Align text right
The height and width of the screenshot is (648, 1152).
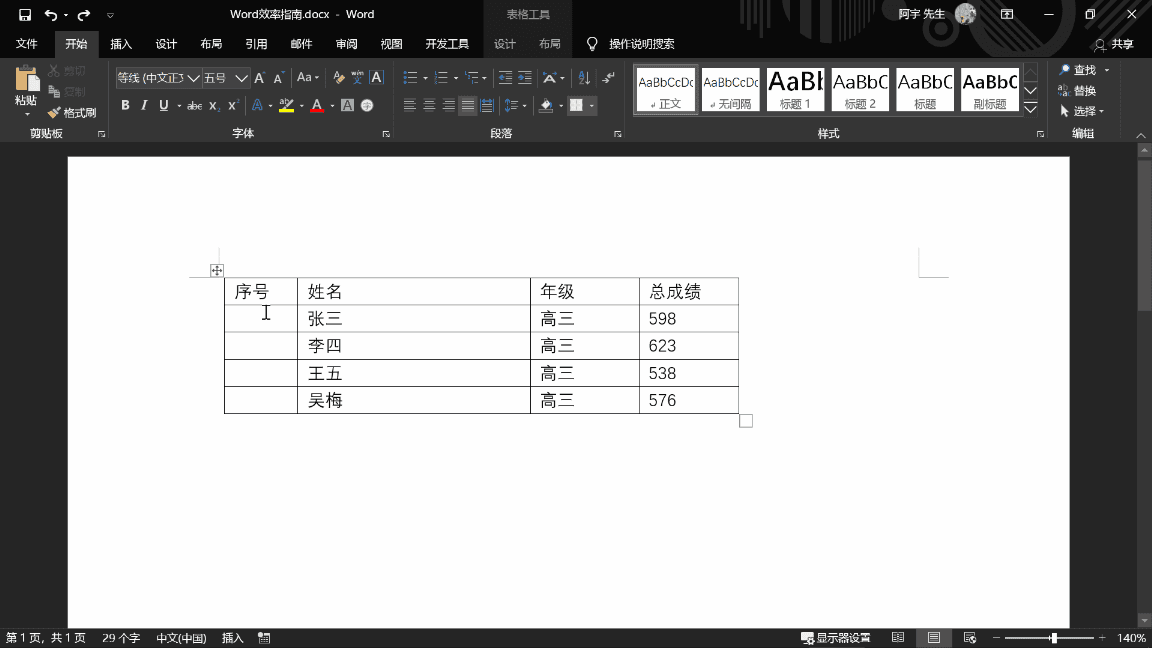pos(448,106)
